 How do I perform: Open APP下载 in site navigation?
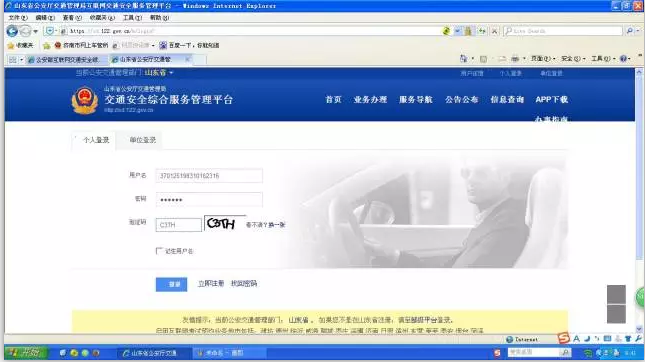(552, 100)
